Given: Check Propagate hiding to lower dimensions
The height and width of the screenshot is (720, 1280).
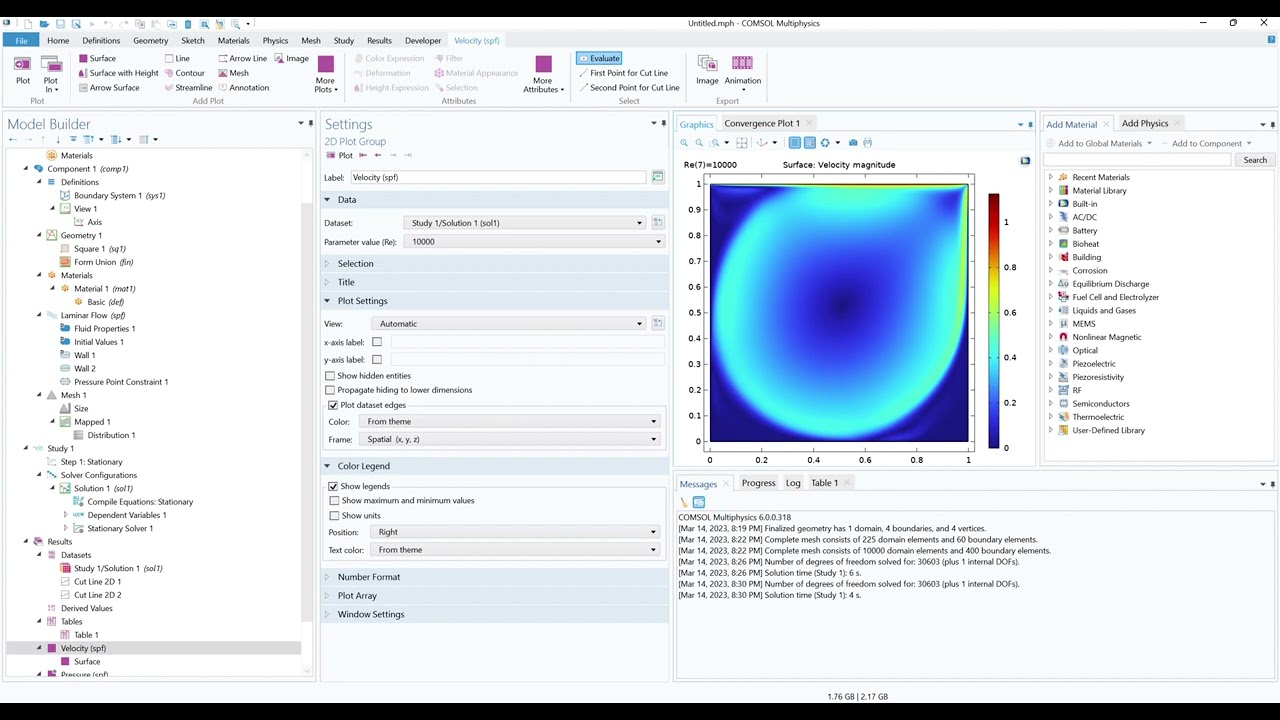Looking at the screenshot, I should pyautogui.click(x=330, y=390).
